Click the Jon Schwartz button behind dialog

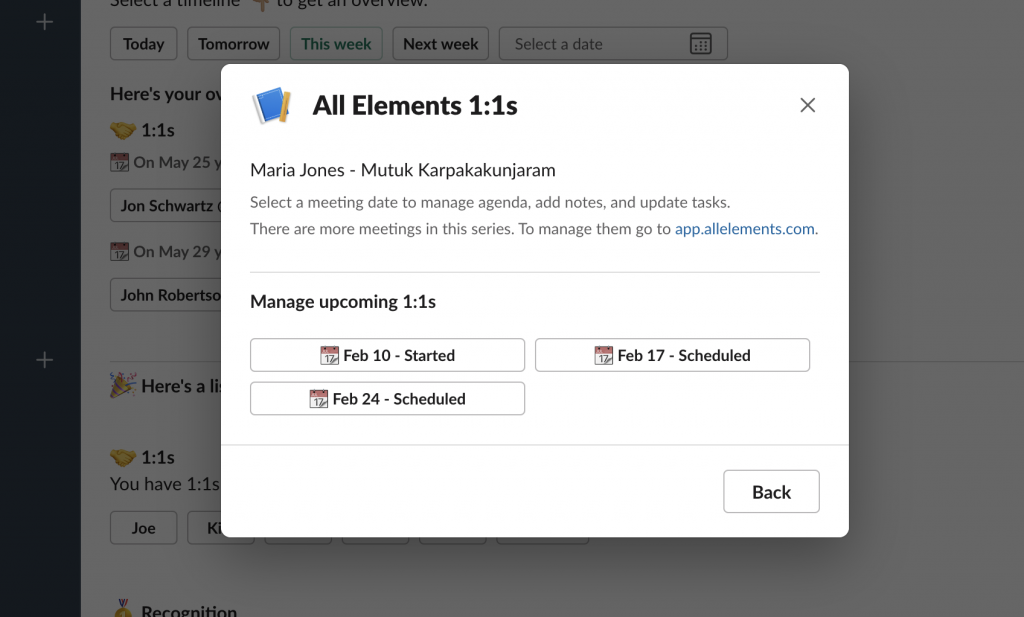tap(166, 206)
